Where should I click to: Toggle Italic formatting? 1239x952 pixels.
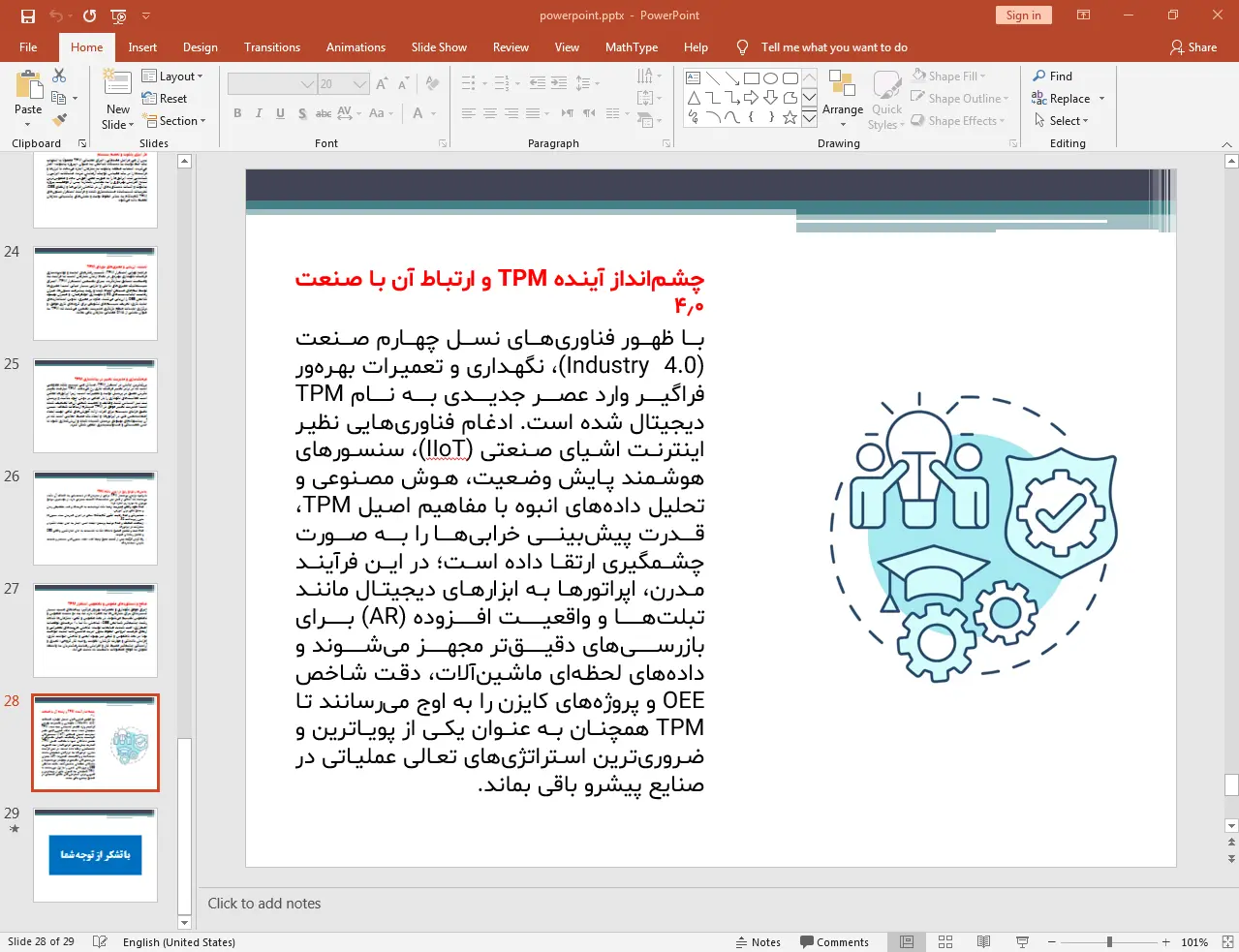click(x=259, y=113)
